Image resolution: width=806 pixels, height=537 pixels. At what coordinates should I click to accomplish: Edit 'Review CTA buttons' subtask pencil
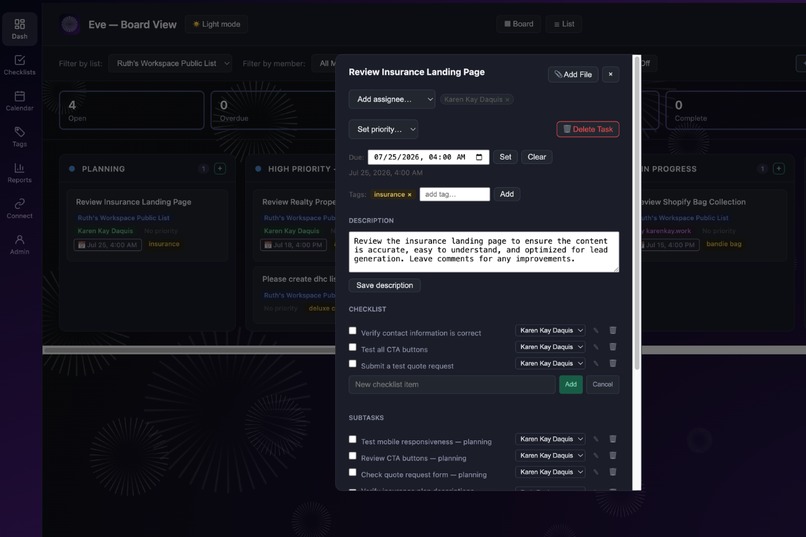tap(596, 455)
